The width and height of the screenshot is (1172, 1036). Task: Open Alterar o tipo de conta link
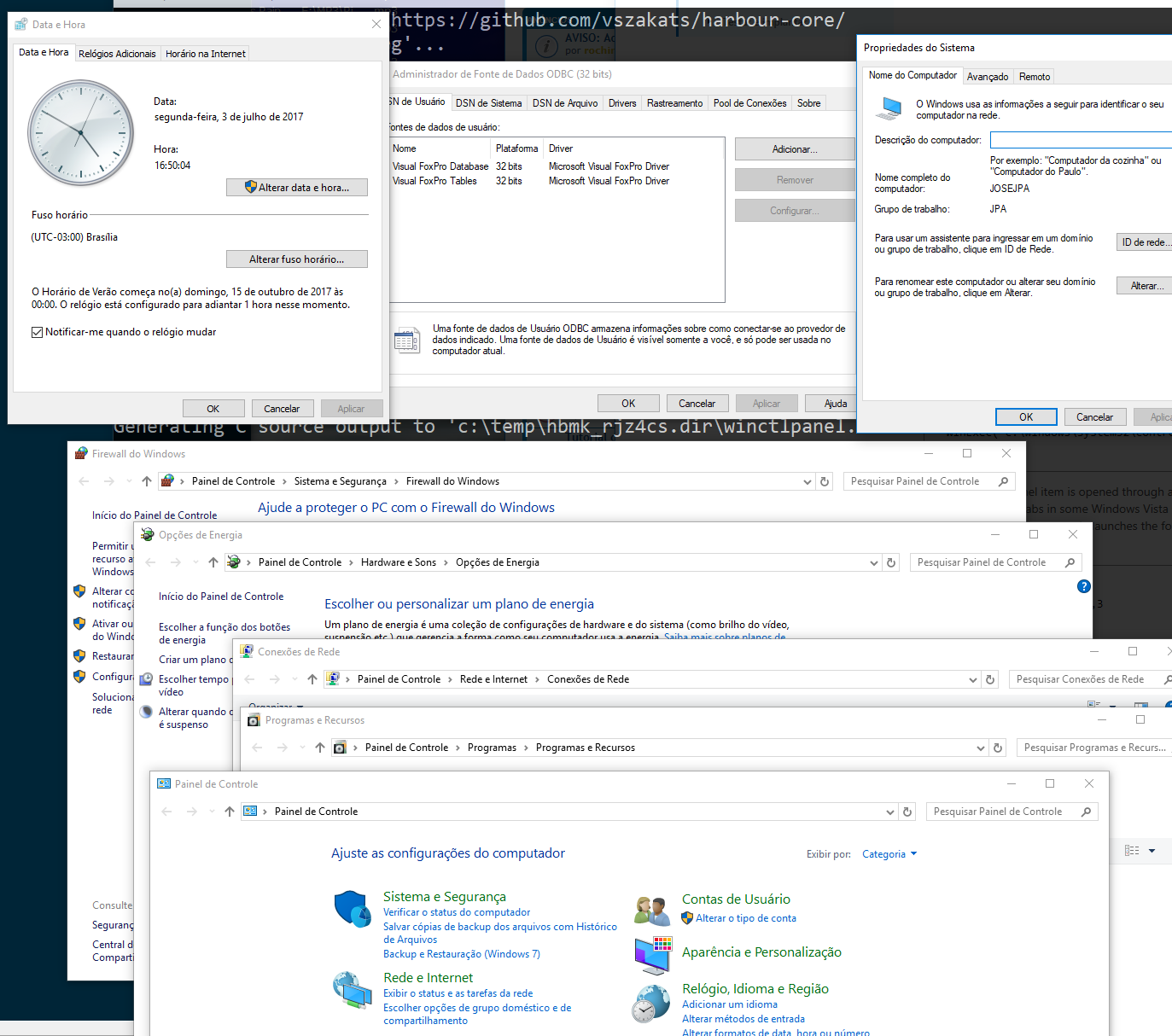746,918
